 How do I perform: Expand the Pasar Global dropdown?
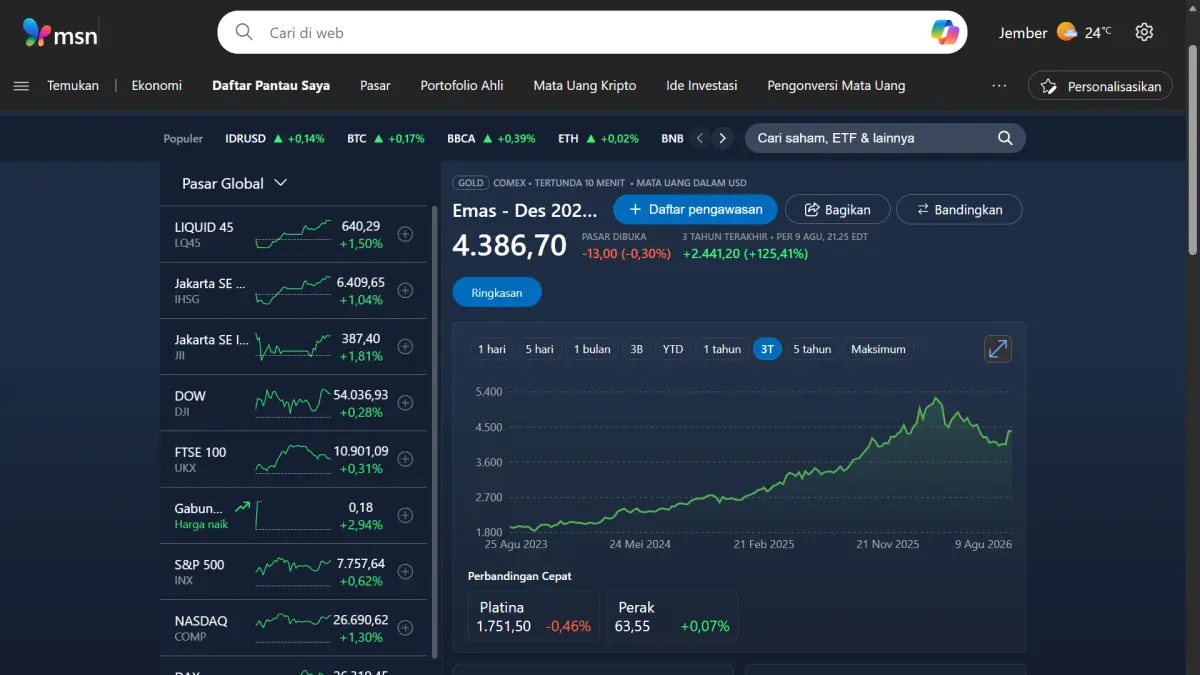(x=235, y=183)
